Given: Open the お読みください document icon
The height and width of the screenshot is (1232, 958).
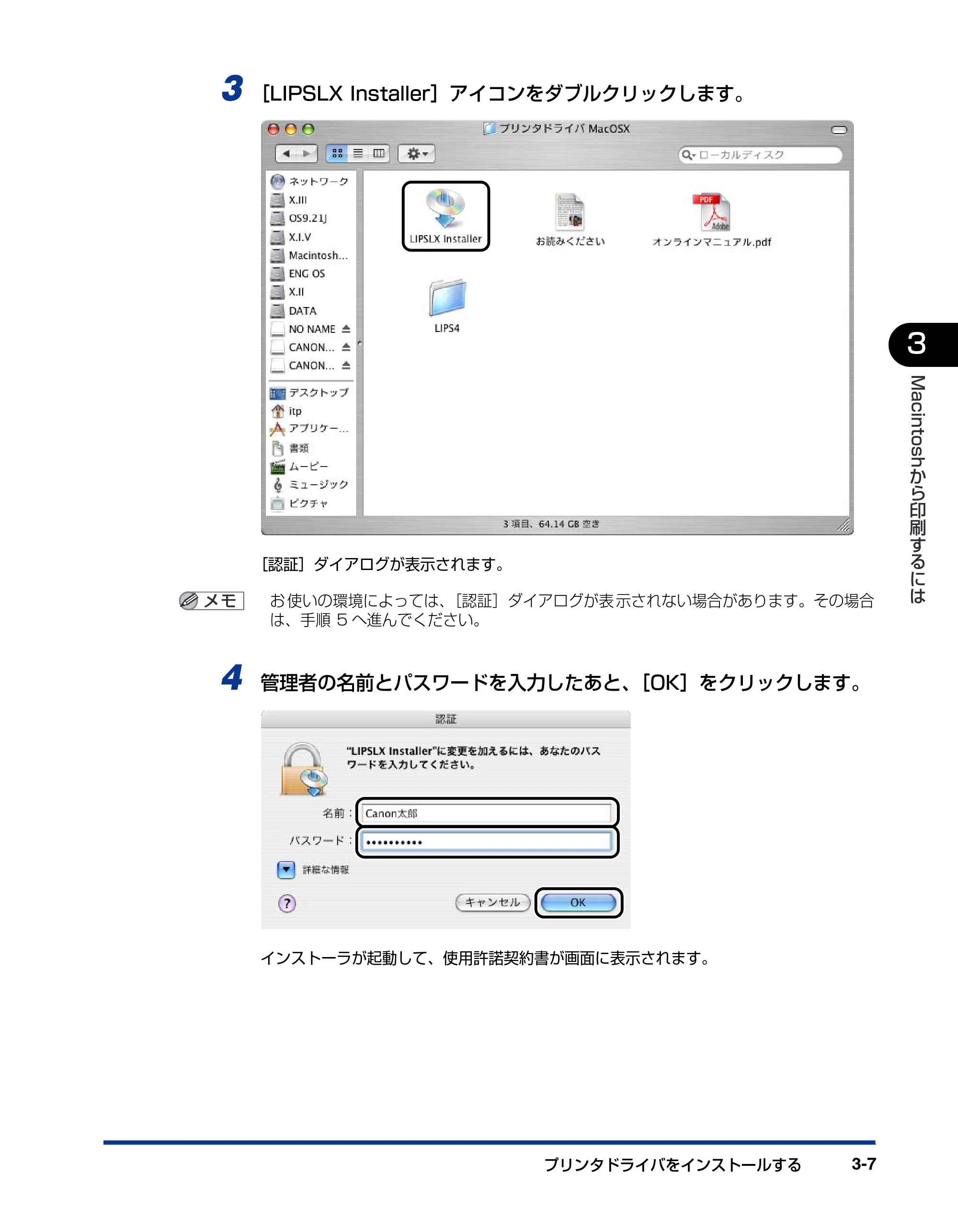Looking at the screenshot, I should click(x=570, y=219).
